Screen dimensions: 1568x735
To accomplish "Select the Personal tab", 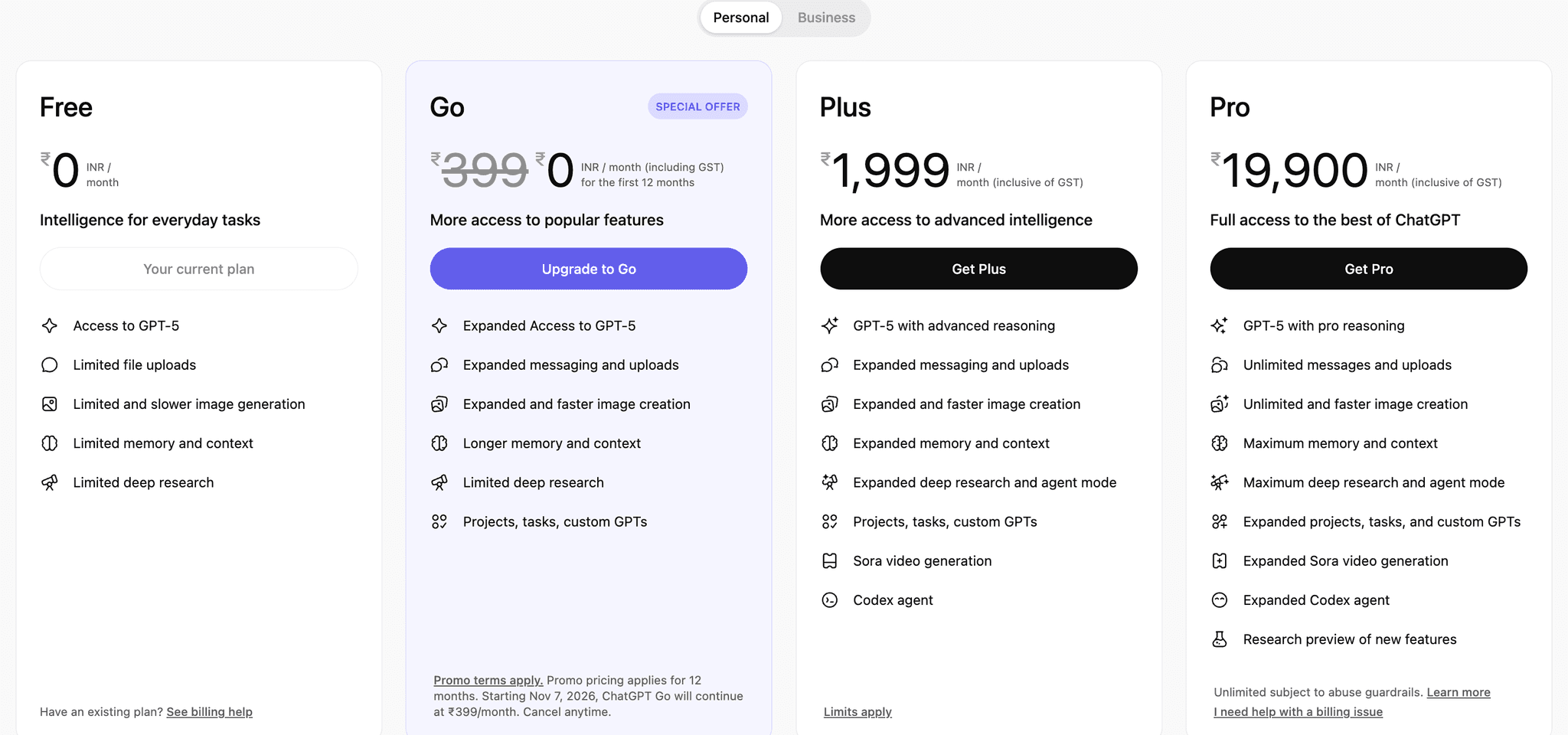I will click(x=740, y=17).
